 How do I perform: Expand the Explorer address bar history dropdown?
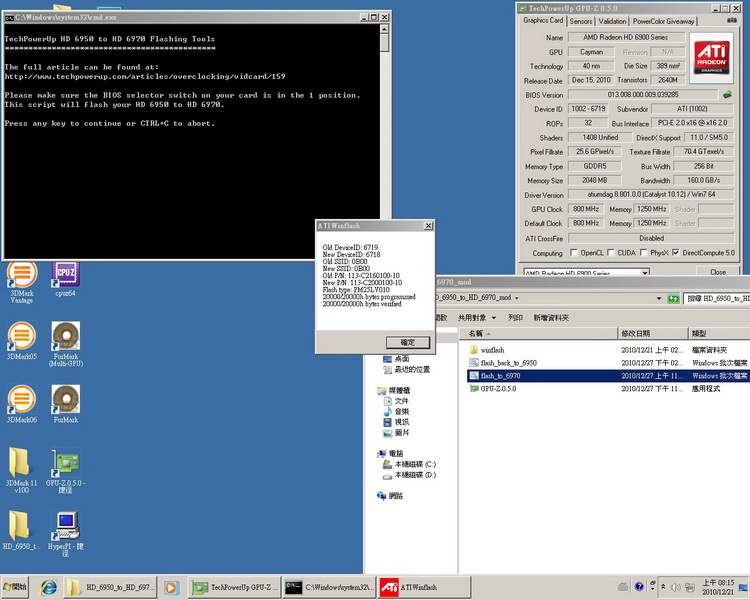(659, 298)
